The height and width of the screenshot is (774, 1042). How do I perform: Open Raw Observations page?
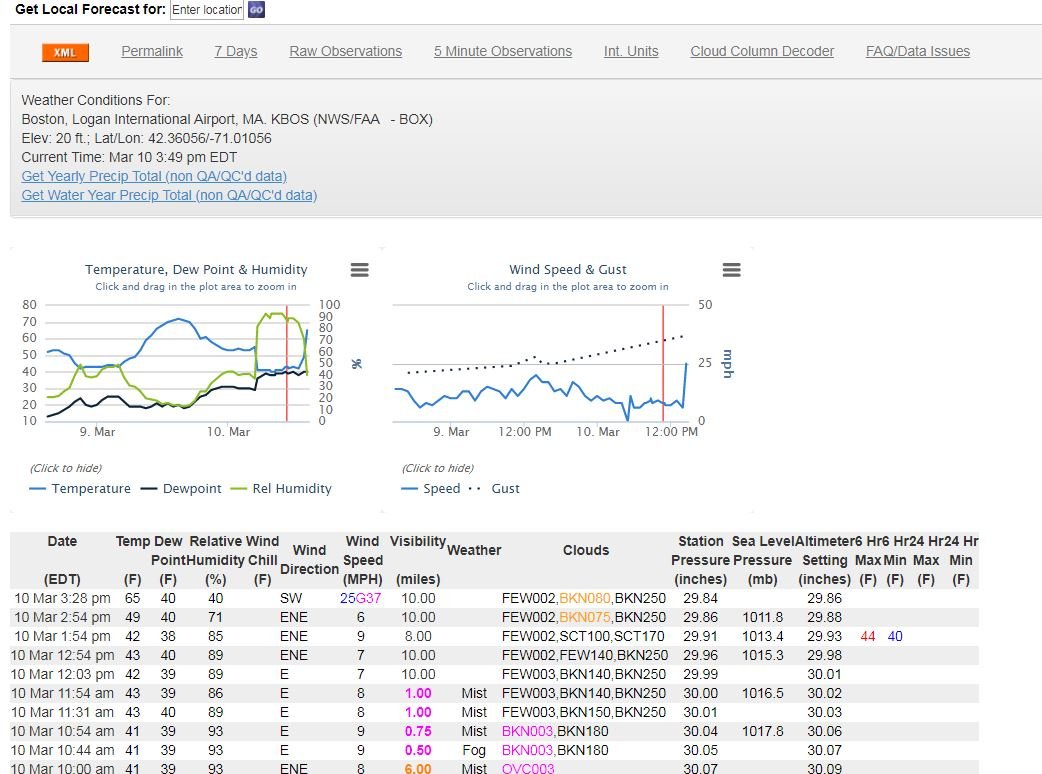point(346,51)
